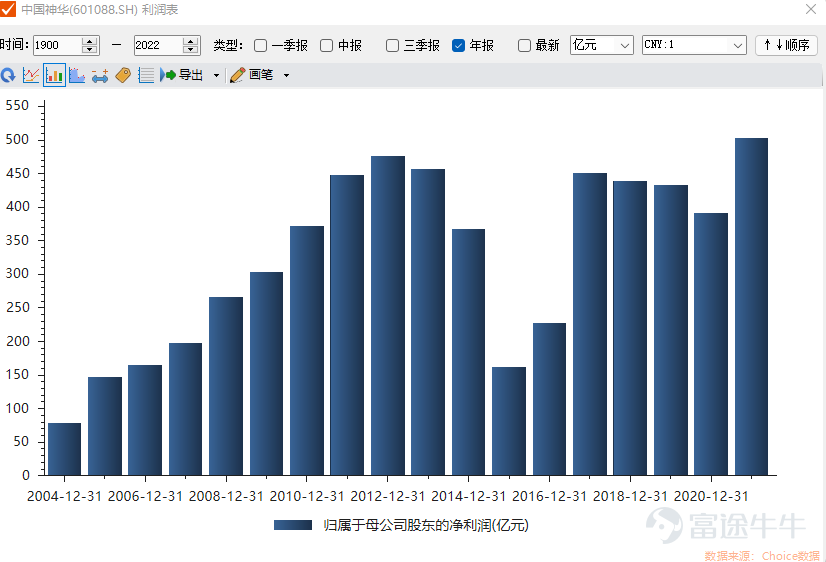Switch to area chart view
Image resolution: width=826 pixels, height=562 pixels.
pyautogui.click(x=77, y=75)
